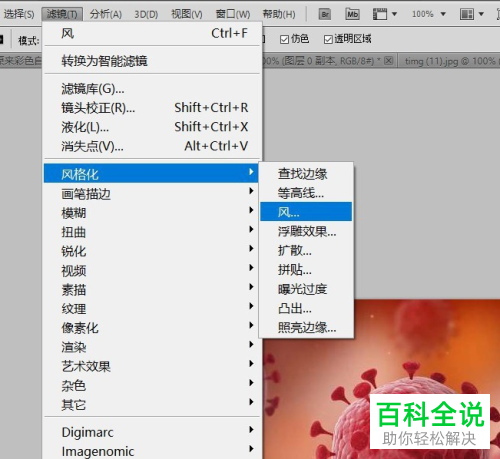
Task: Select 曝光过度 solarize filter
Action: (x=306, y=289)
